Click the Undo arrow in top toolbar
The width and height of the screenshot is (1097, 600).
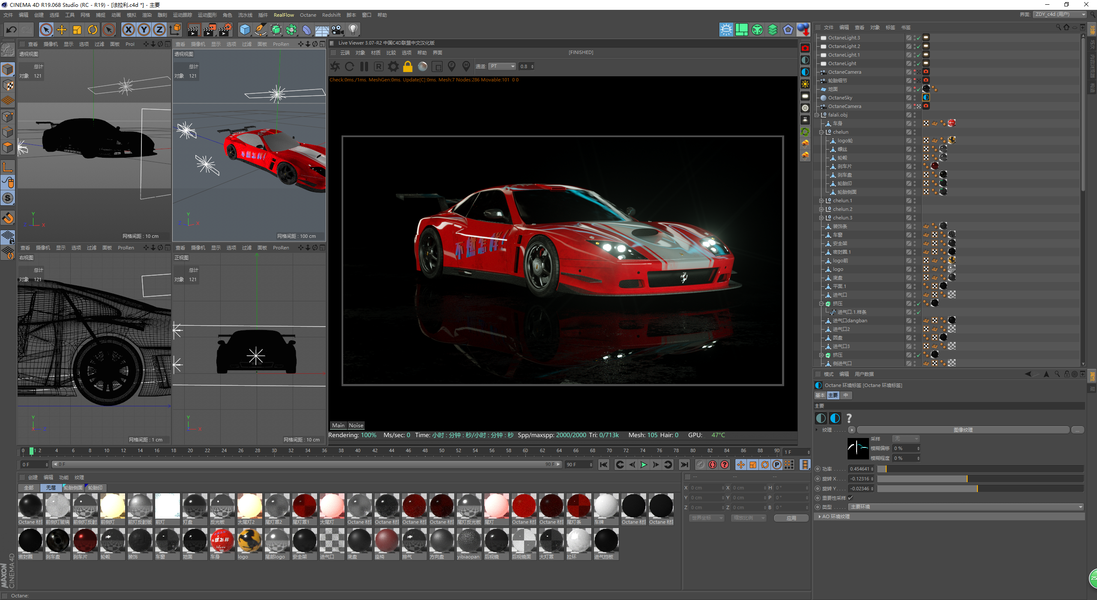click(11, 30)
